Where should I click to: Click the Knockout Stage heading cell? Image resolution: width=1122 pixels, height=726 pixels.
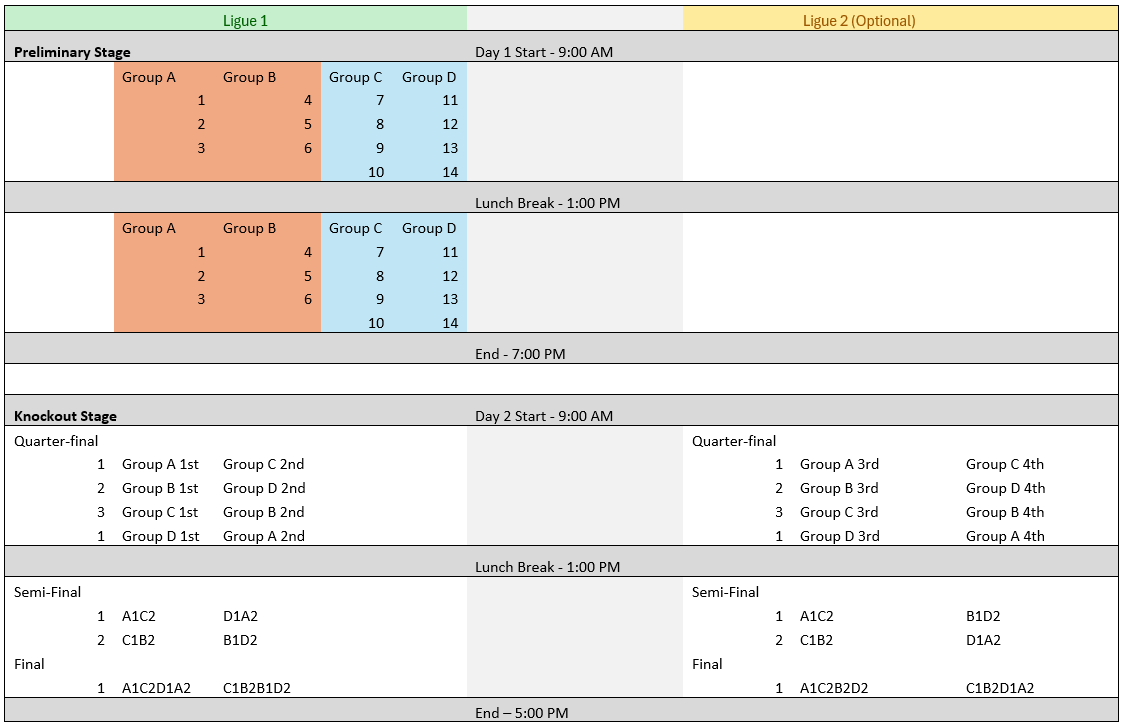coord(65,416)
